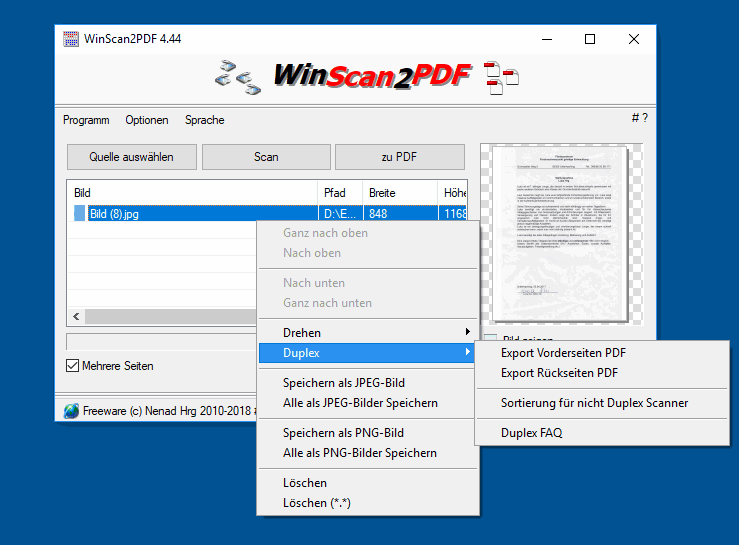Image resolution: width=739 pixels, height=545 pixels.
Task: Minimize the WinScan2PDF window
Action: [547, 39]
